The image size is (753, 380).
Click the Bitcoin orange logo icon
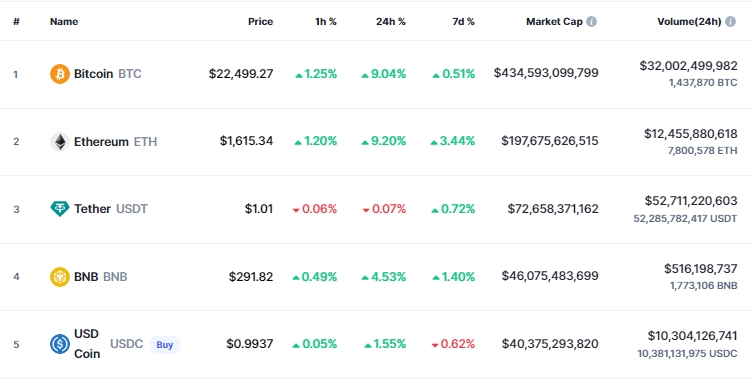60,74
